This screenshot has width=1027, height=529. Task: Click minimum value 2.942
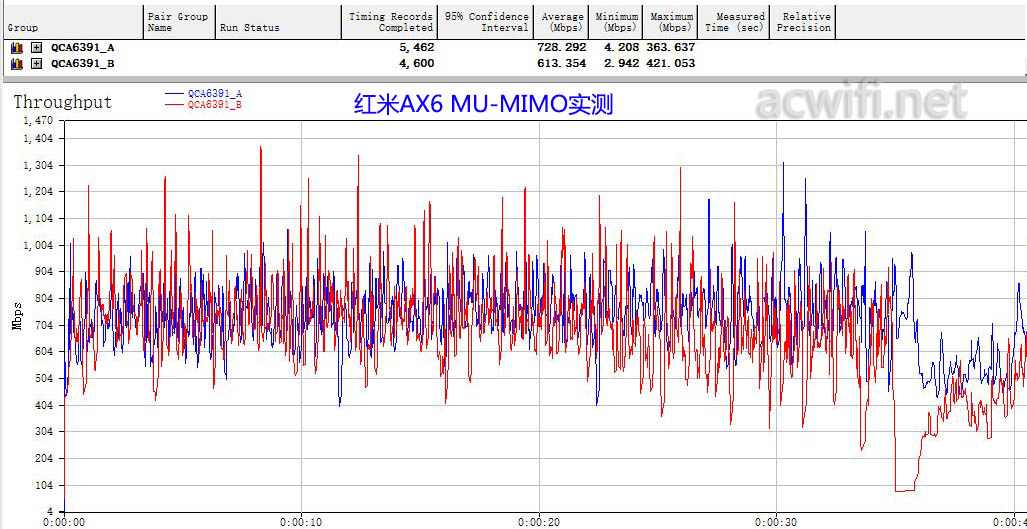tap(621, 64)
